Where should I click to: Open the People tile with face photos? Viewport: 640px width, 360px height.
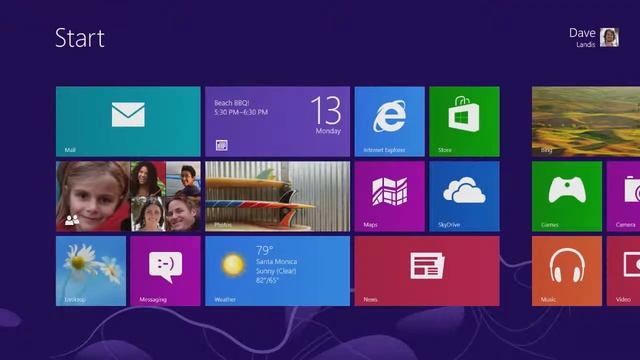click(128, 196)
